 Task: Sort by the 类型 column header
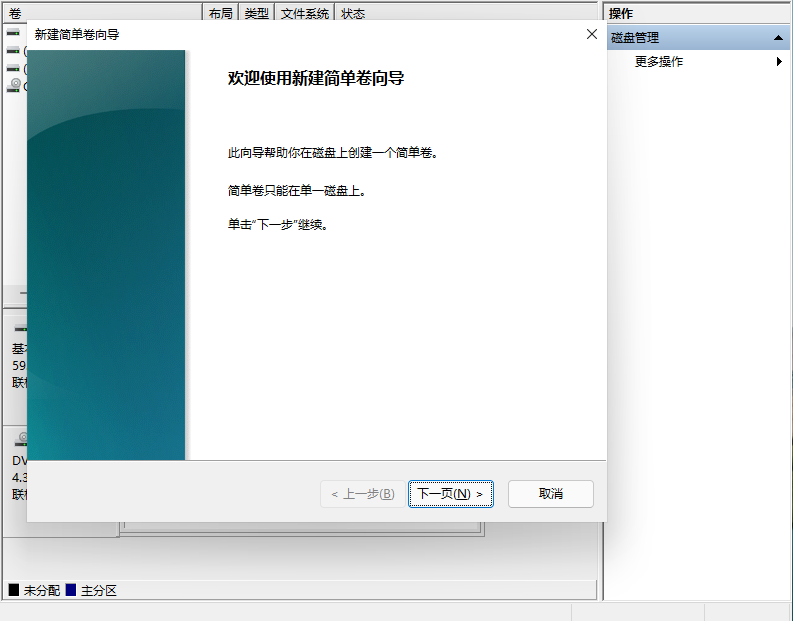coord(257,14)
